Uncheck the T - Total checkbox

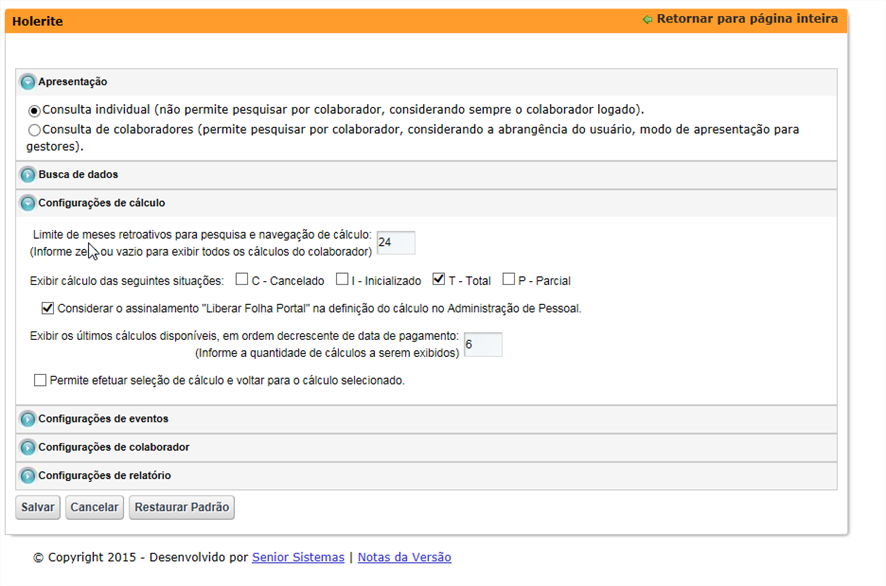tap(438, 280)
